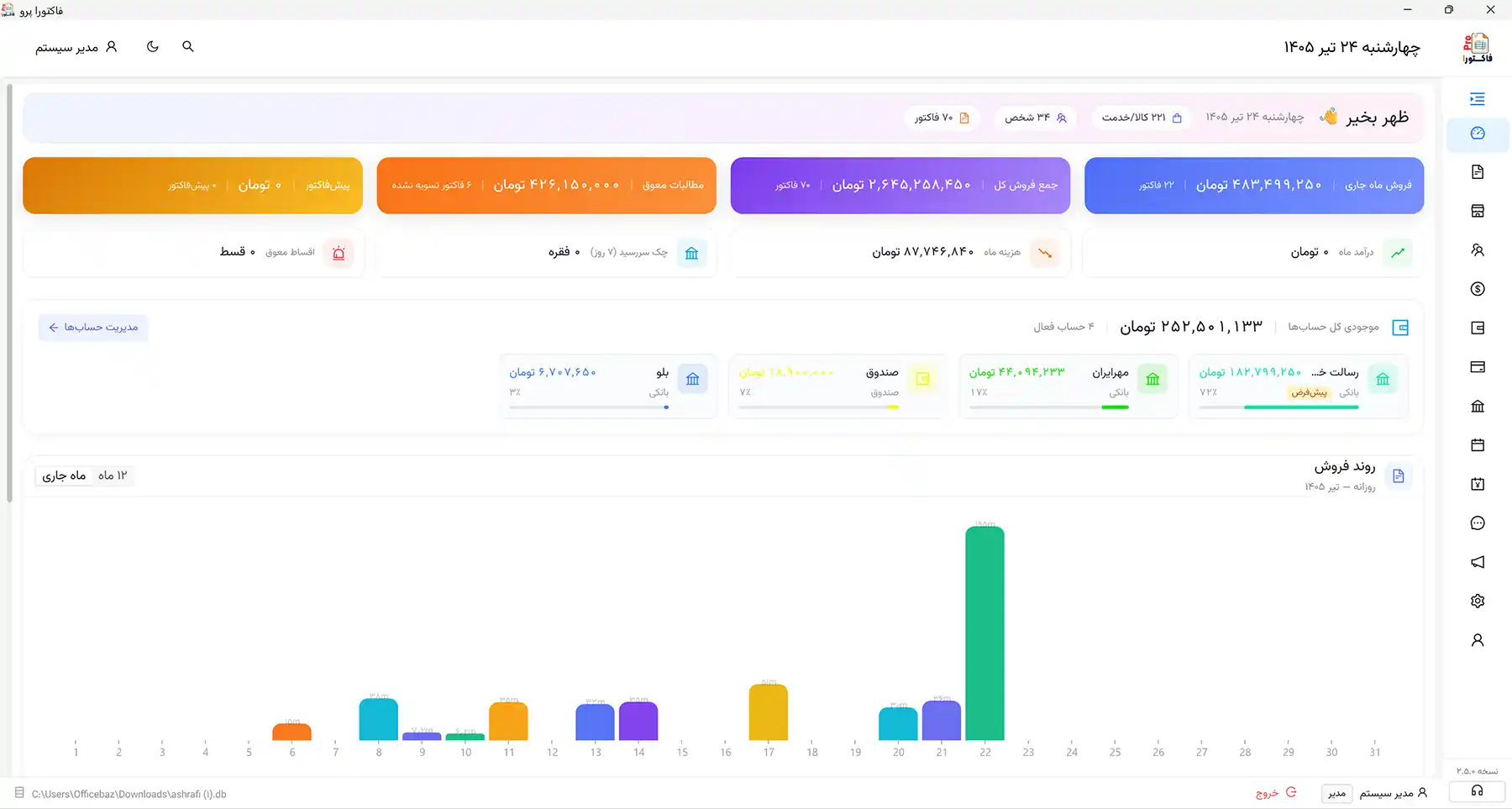Viewport: 1512px width, 809px height.
Task: Click the purple bar for day 14
Action: 638,721
